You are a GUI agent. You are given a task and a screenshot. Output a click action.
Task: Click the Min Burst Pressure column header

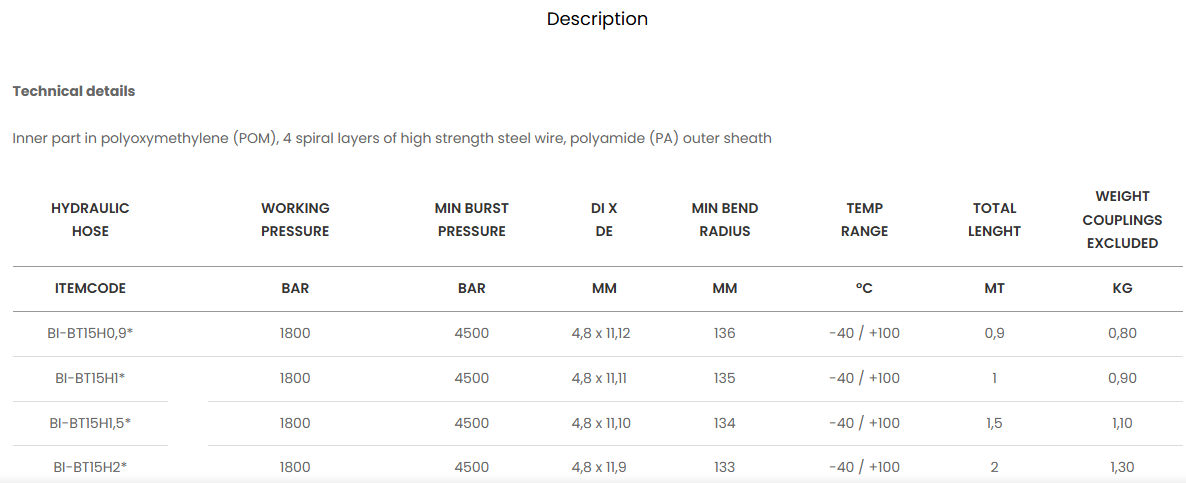(471, 220)
